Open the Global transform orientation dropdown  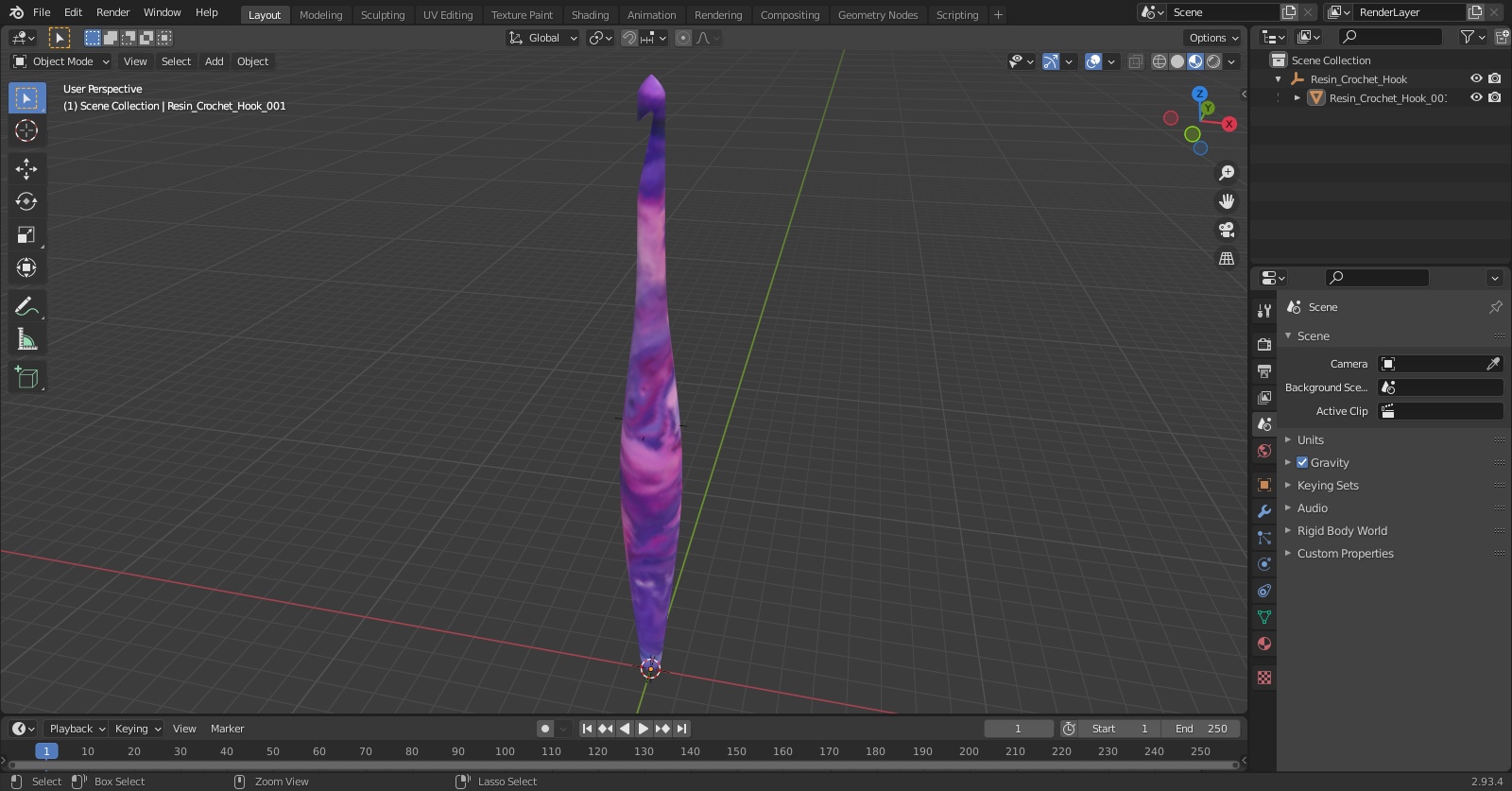tap(542, 38)
